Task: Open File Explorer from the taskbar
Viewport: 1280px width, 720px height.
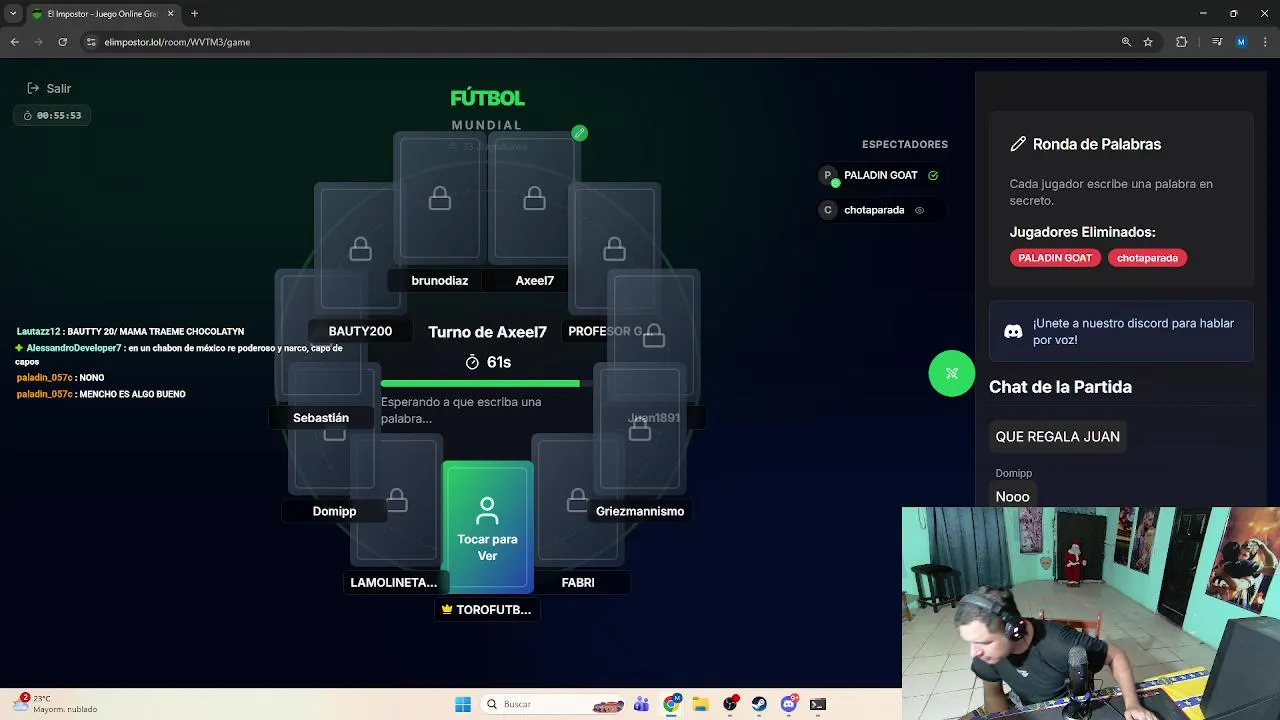Action: 701,704
